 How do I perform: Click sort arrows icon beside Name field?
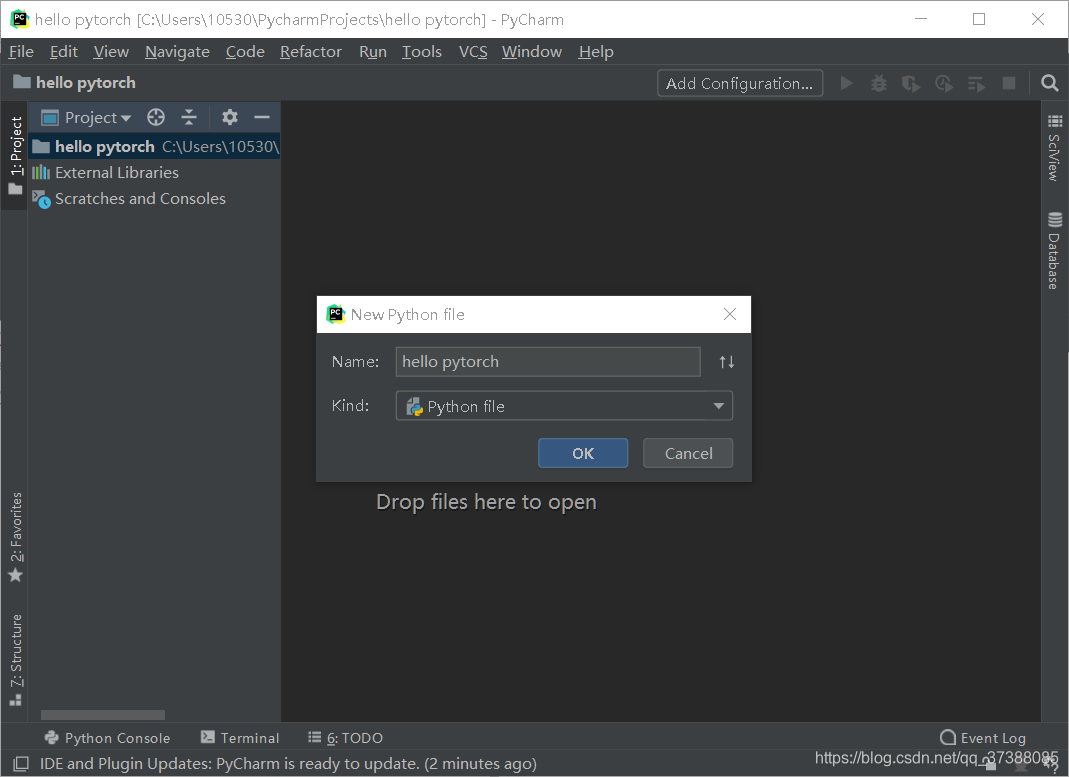pos(727,362)
